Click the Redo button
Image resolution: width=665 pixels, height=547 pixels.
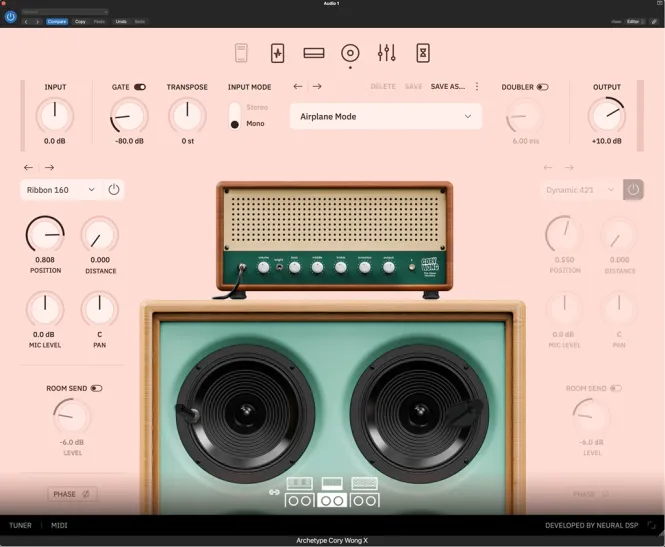coord(140,22)
